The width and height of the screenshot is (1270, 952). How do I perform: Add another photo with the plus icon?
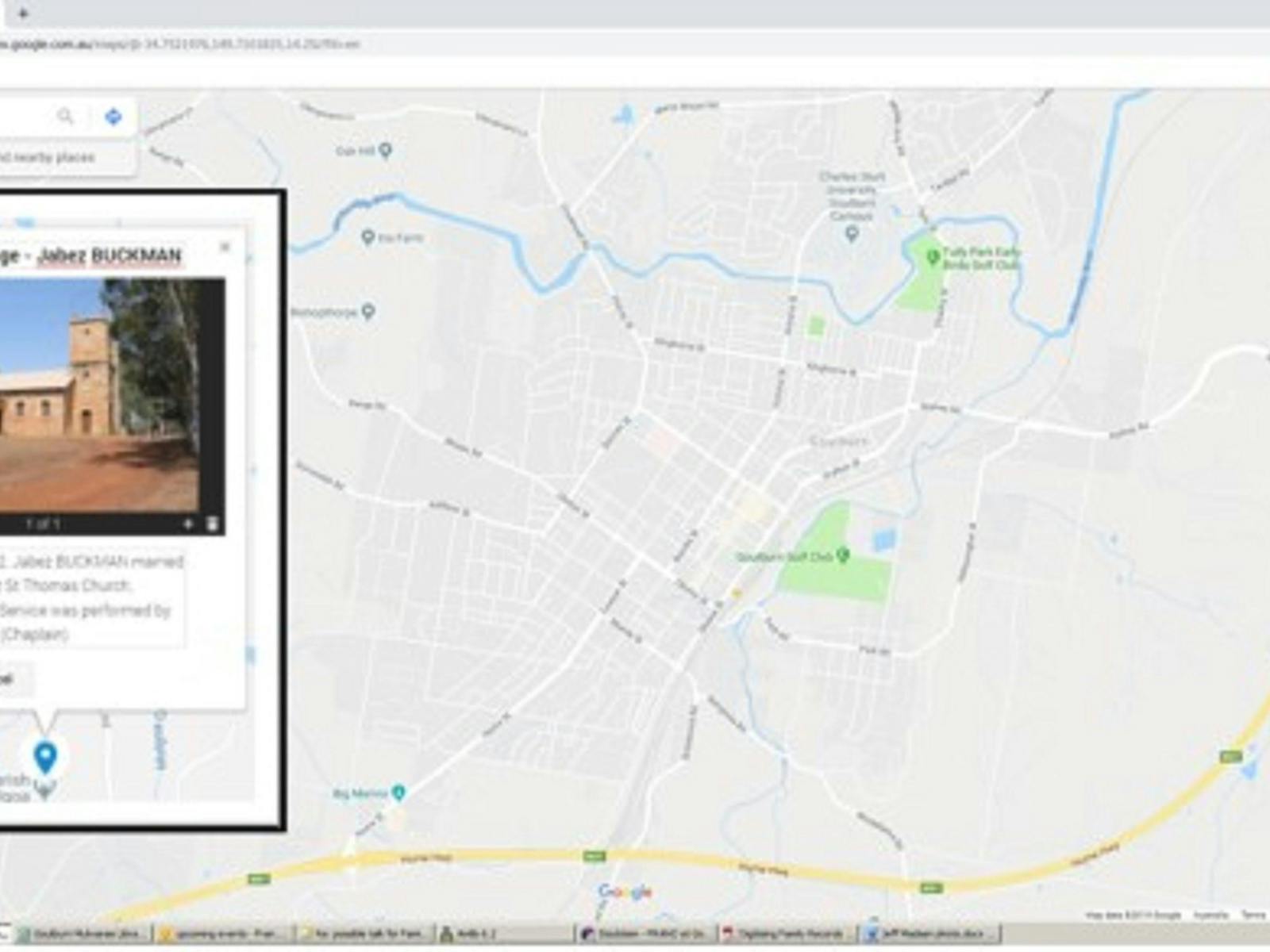(x=188, y=524)
